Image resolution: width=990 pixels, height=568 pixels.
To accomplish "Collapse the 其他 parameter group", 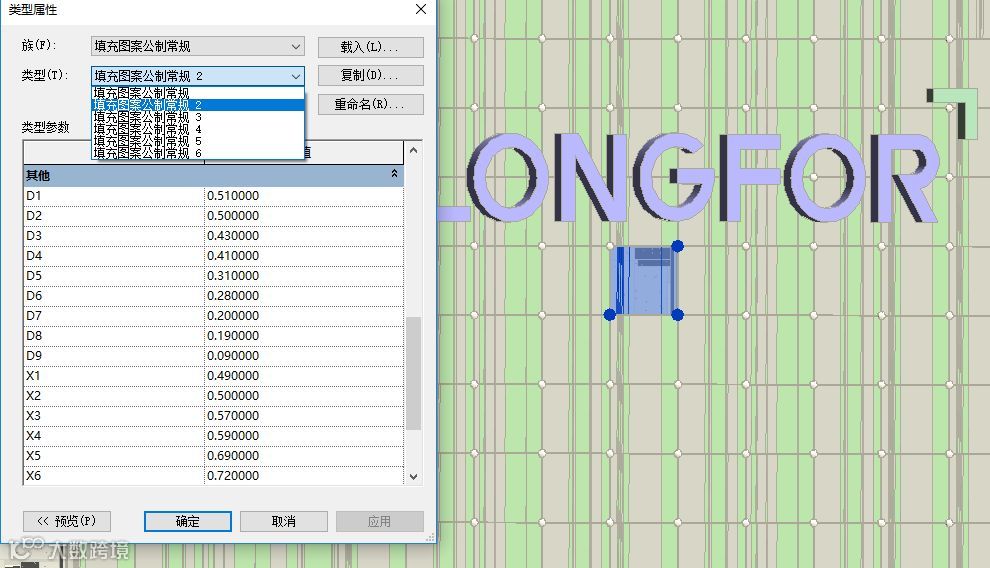I will click(x=395, y=174).
